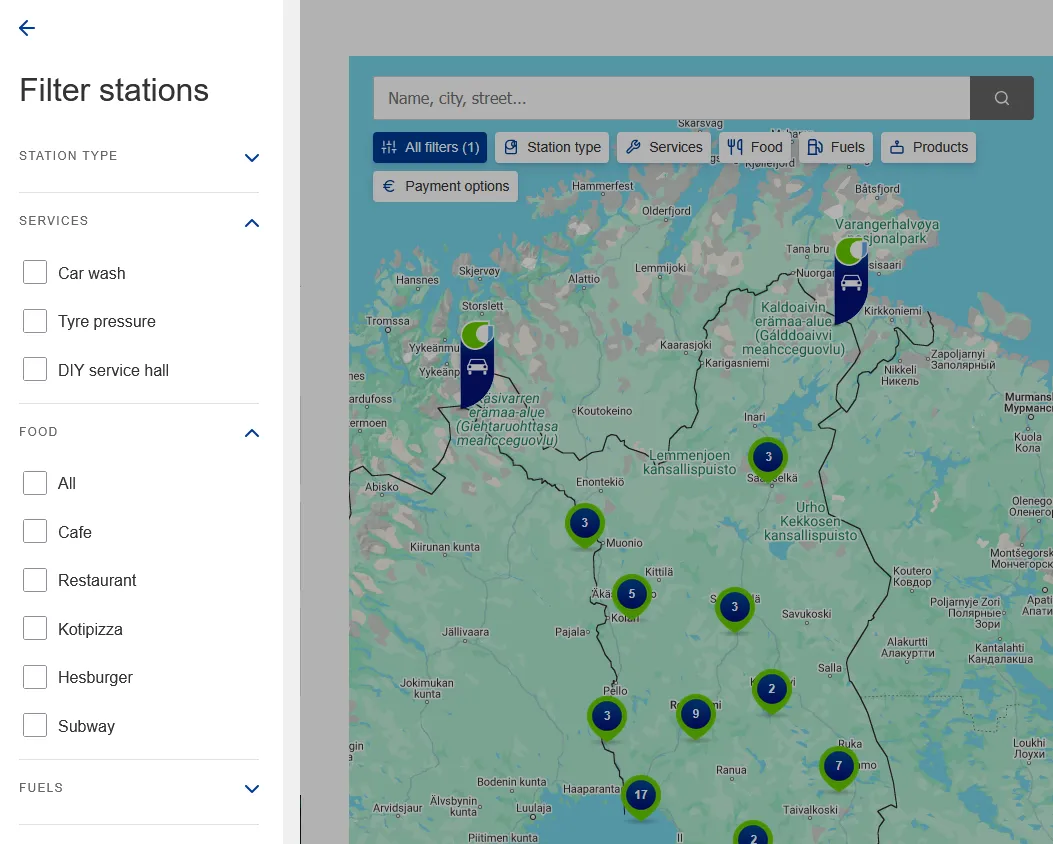This screenshot has width=1053, height=844.
Task: Check the Kotipizza food option
Action: 35,628
